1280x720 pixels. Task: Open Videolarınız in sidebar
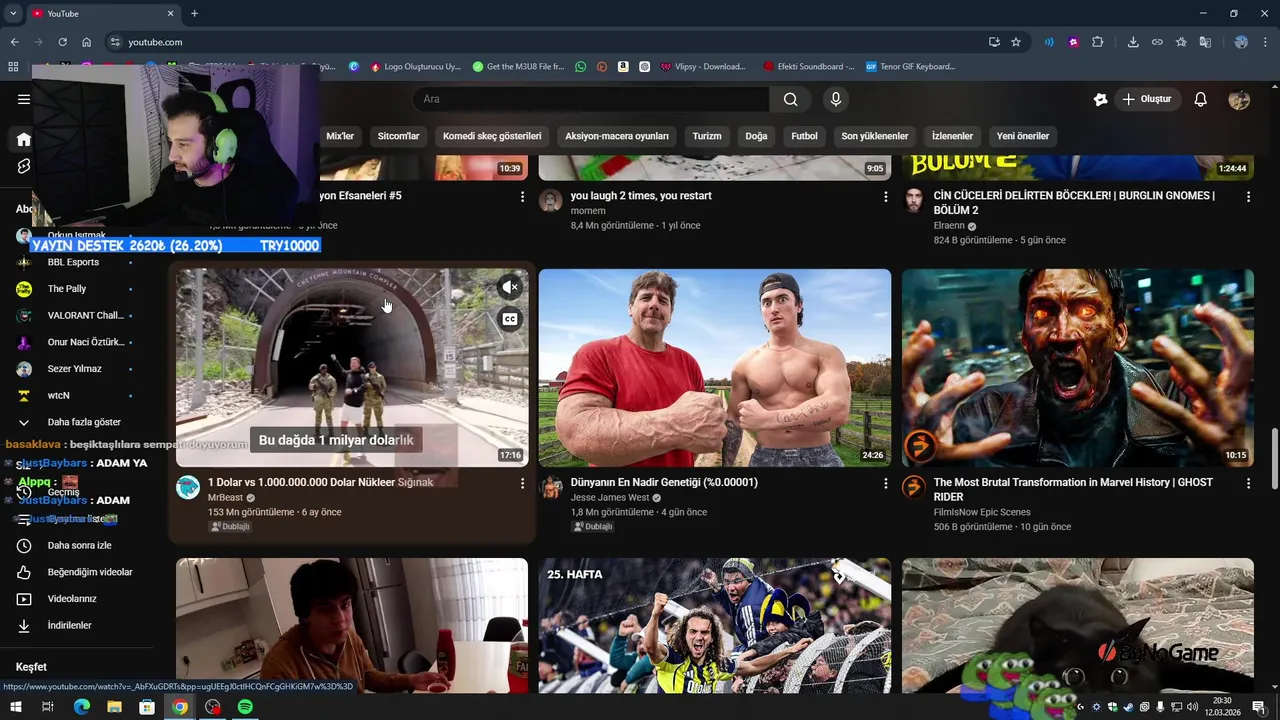click(73, 599)
